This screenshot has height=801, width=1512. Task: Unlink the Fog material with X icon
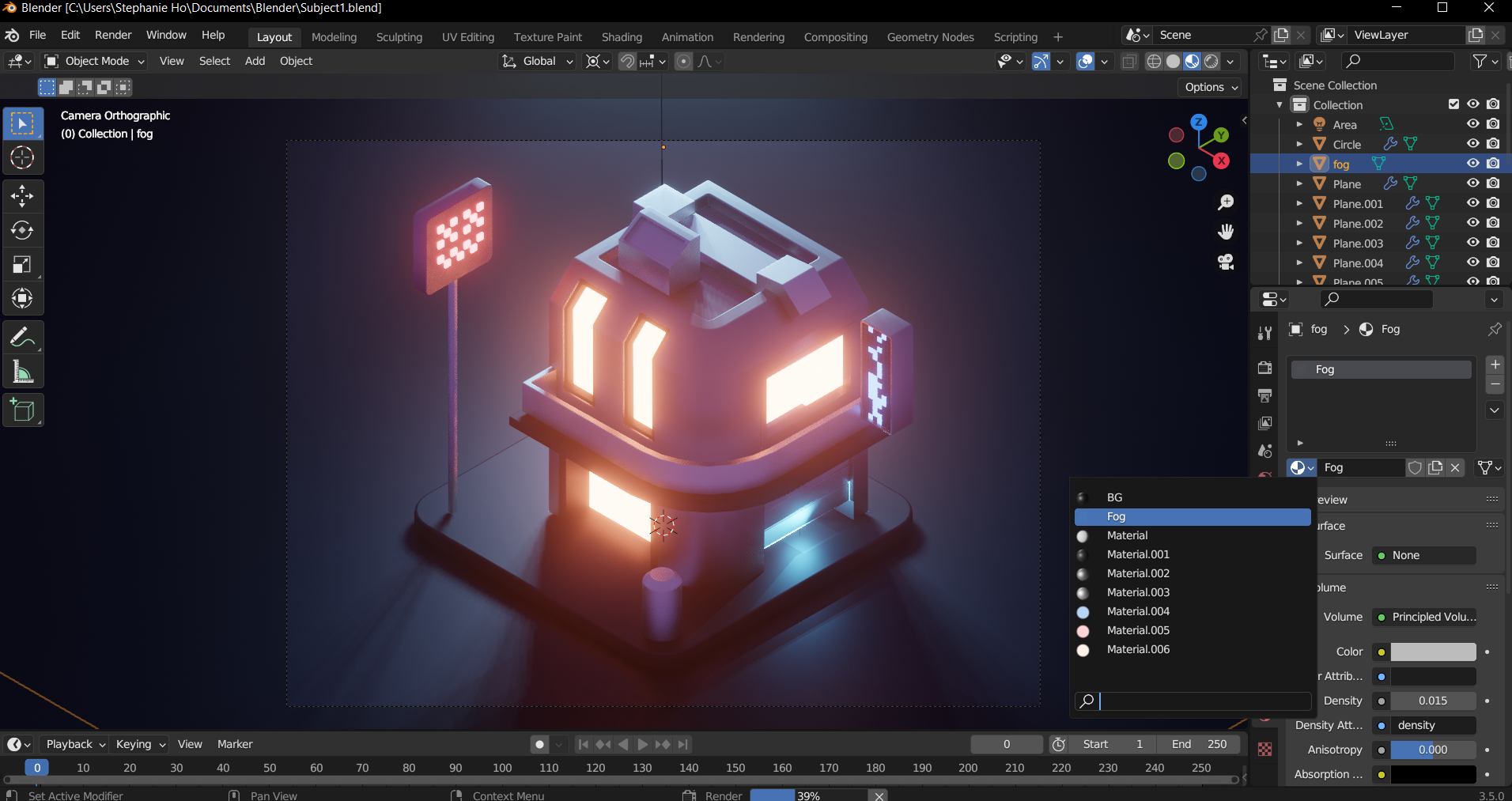[x=1455, y=467]
